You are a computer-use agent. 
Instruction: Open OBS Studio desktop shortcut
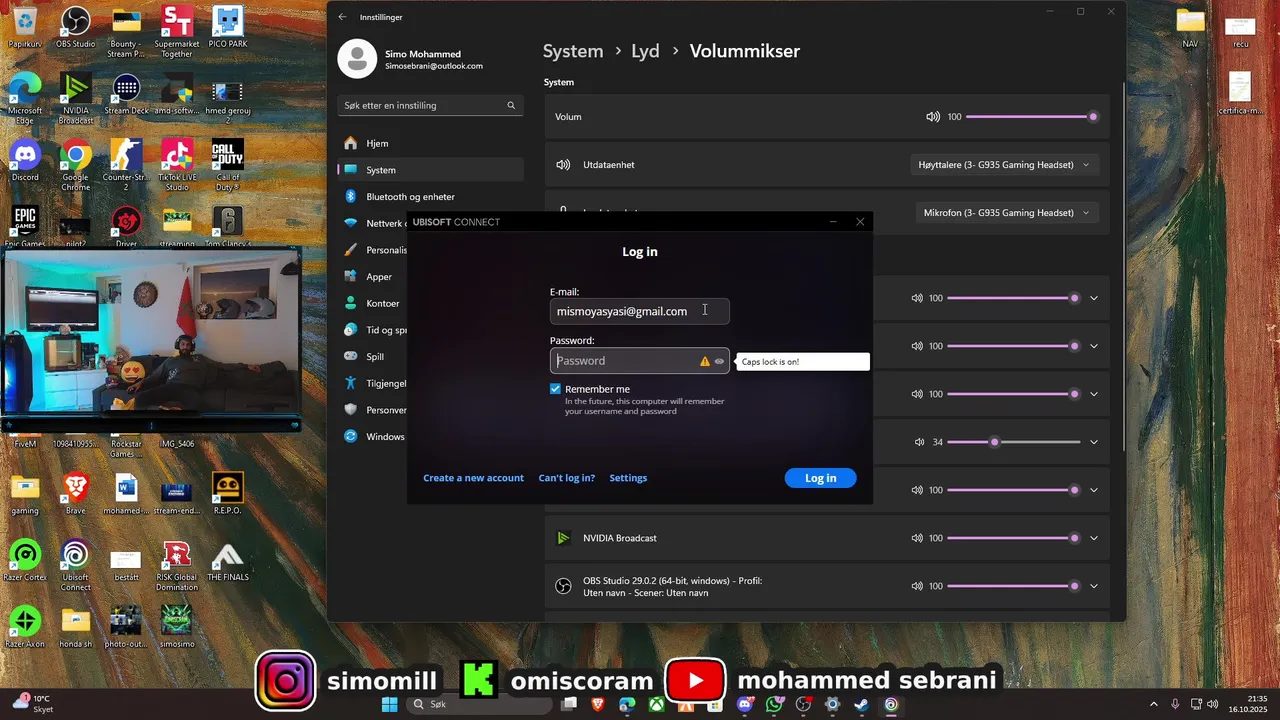[76, 27]
